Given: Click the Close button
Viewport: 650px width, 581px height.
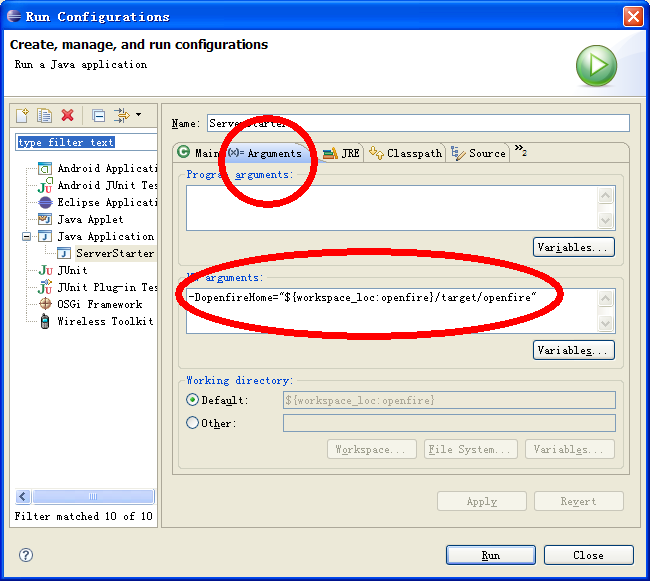Looking at the screenshot, I should [588, 555].
